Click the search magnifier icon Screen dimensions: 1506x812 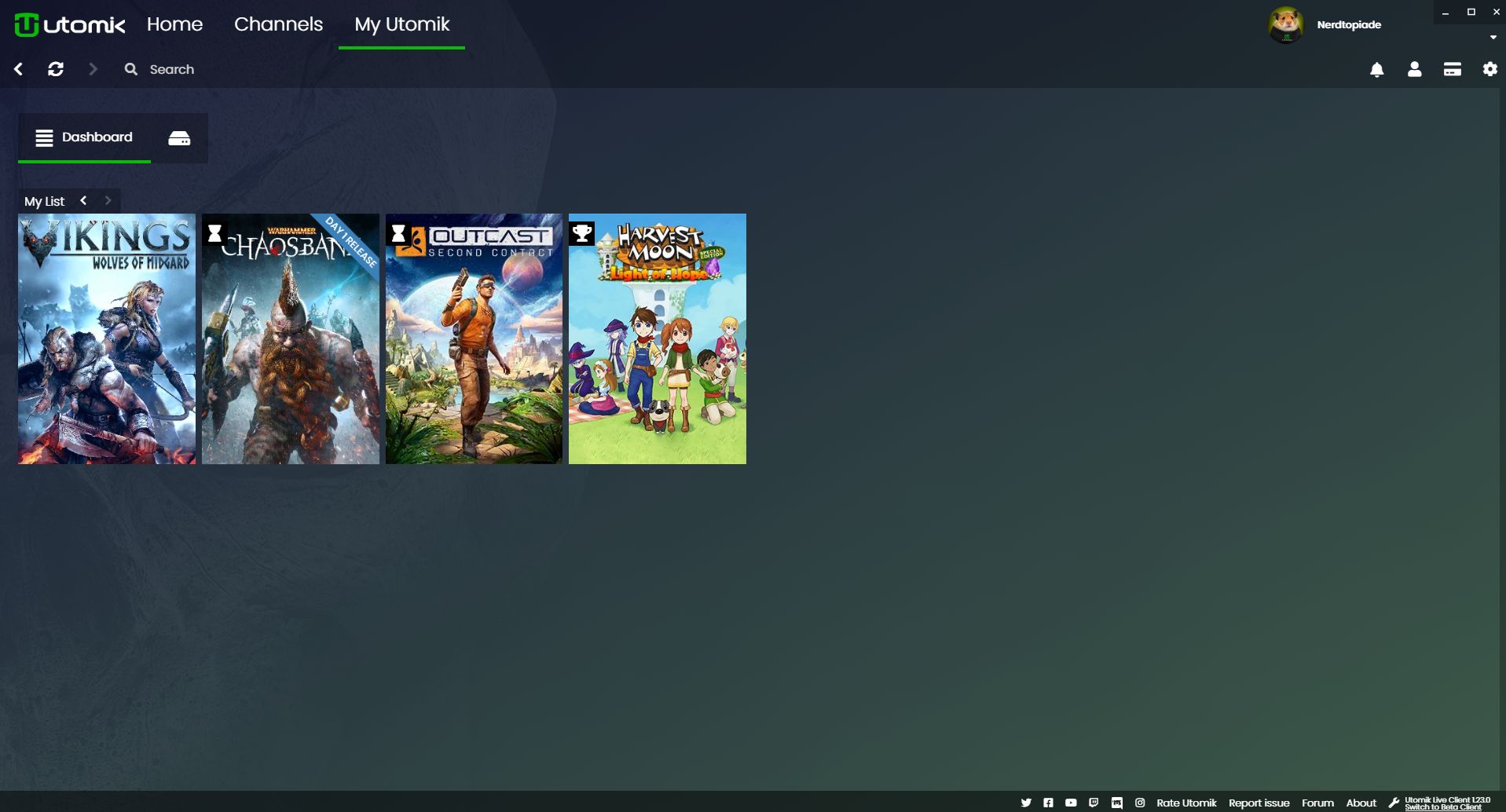point(131,69)
